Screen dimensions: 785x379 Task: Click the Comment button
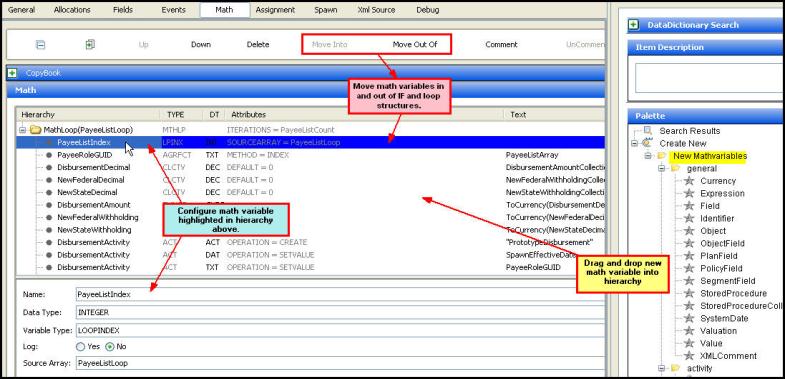501,45
